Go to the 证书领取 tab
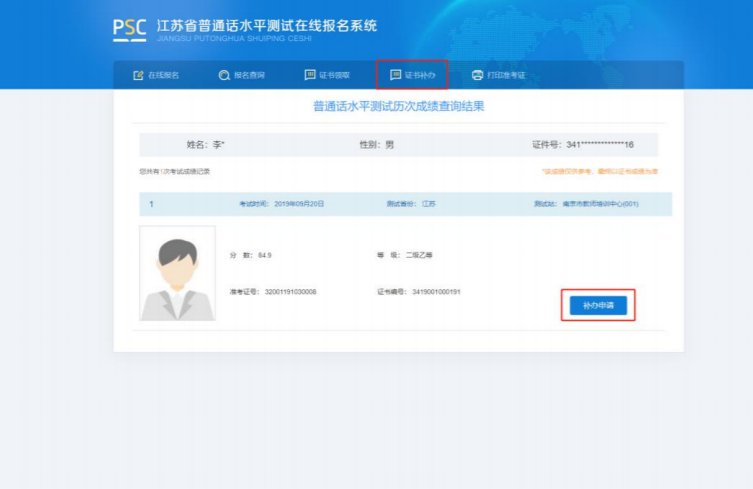Viewport: 753px width, 489px height. point(334,75)
